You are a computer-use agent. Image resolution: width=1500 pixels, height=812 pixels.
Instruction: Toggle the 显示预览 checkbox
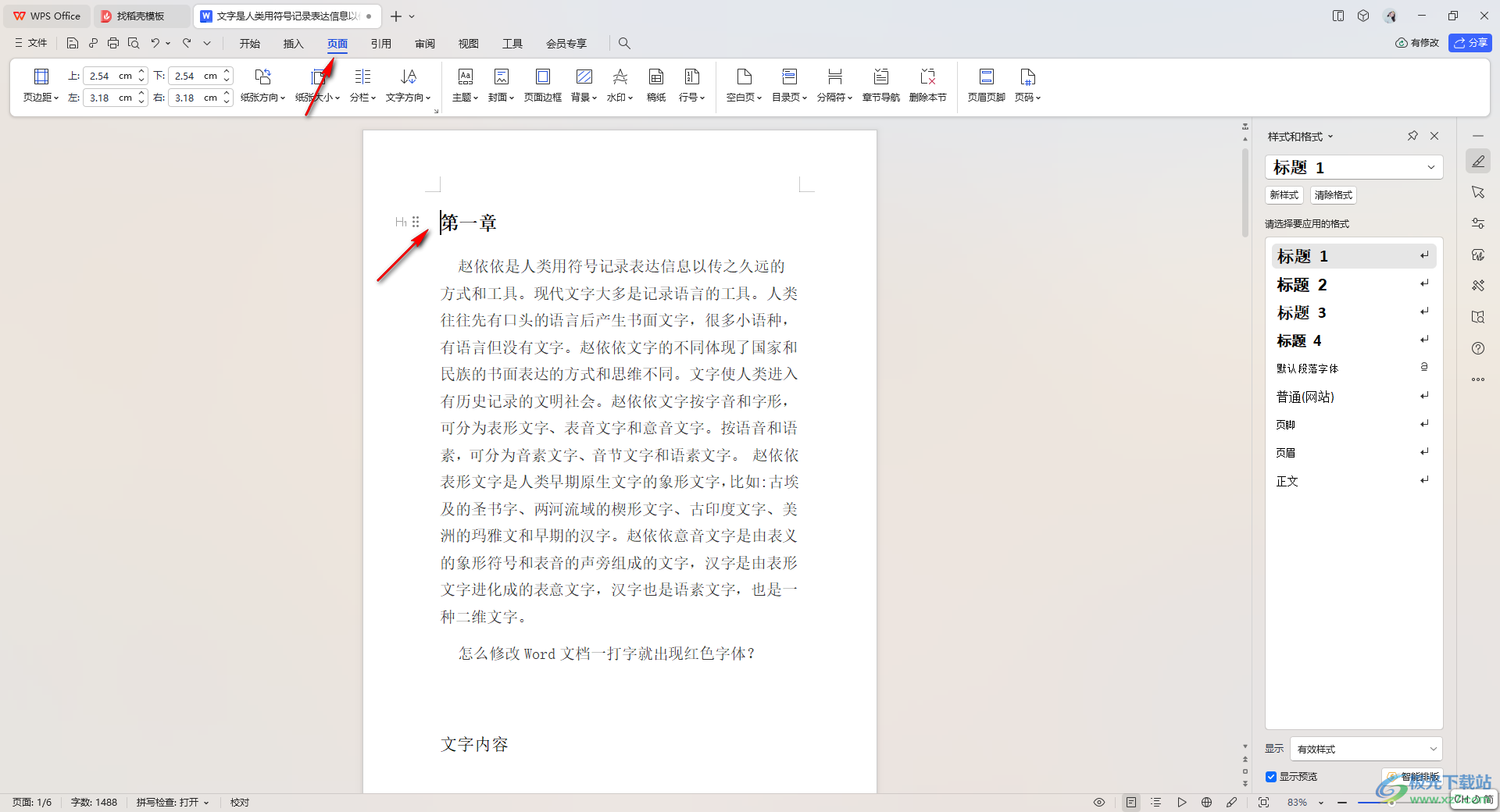click(x=1271, y=777)
